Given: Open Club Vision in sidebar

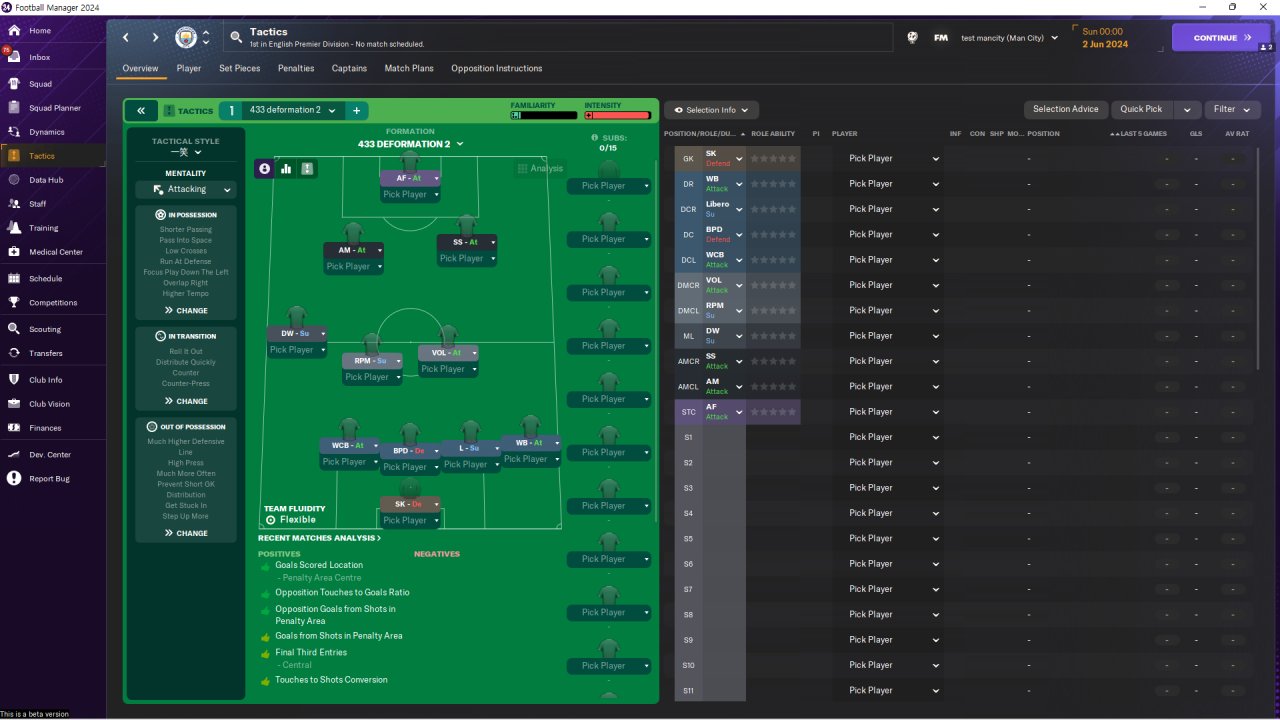Looking at the screenshot, I should click(x=49, y=404).
